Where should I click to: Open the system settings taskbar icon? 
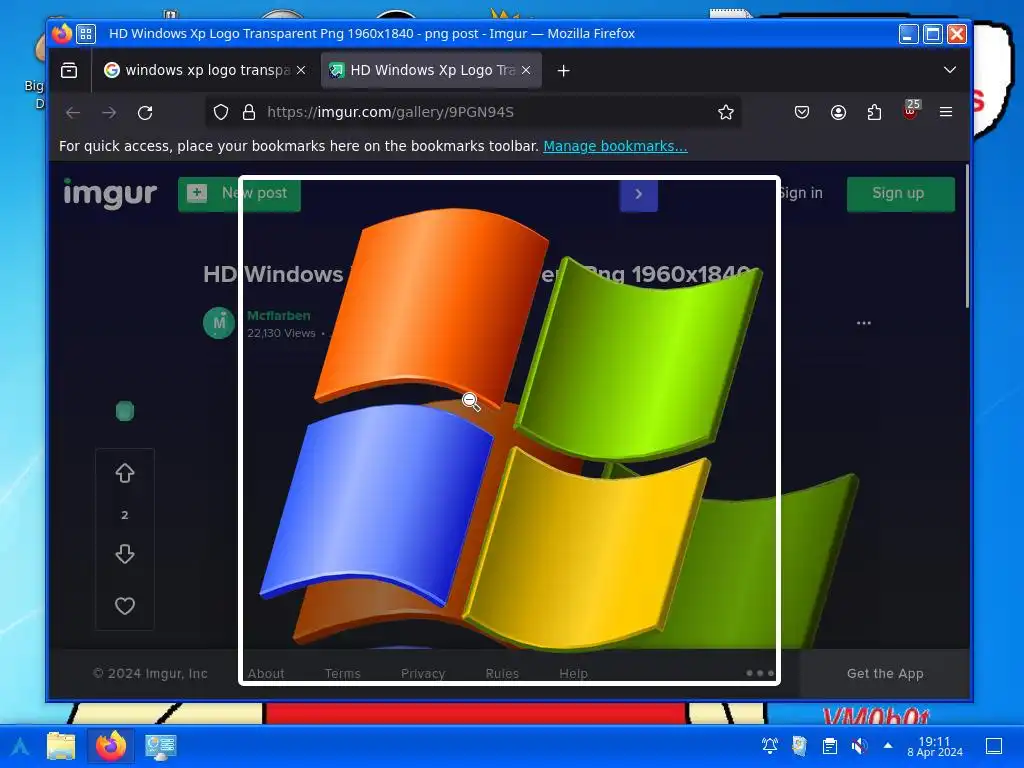tap(161, 746)
